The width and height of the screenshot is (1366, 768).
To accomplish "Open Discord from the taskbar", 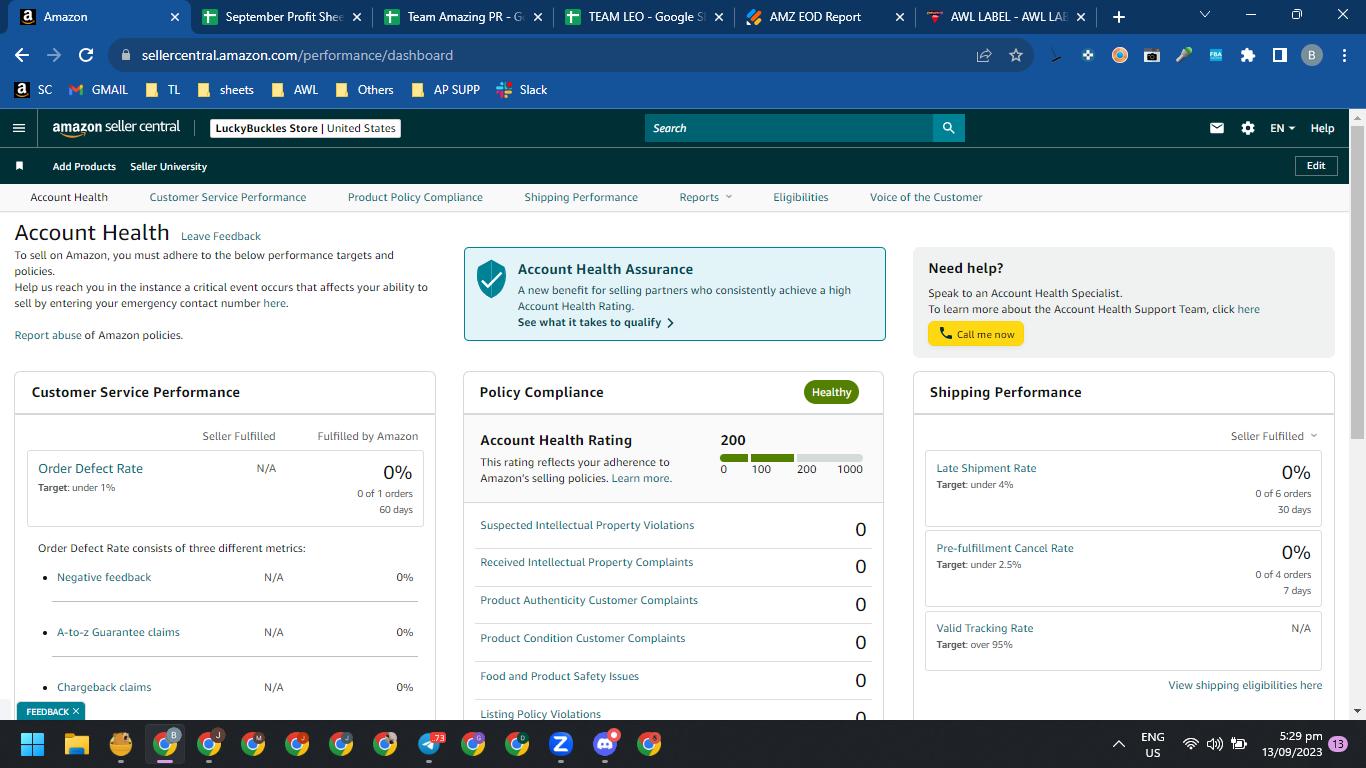I will click(605, 744).
